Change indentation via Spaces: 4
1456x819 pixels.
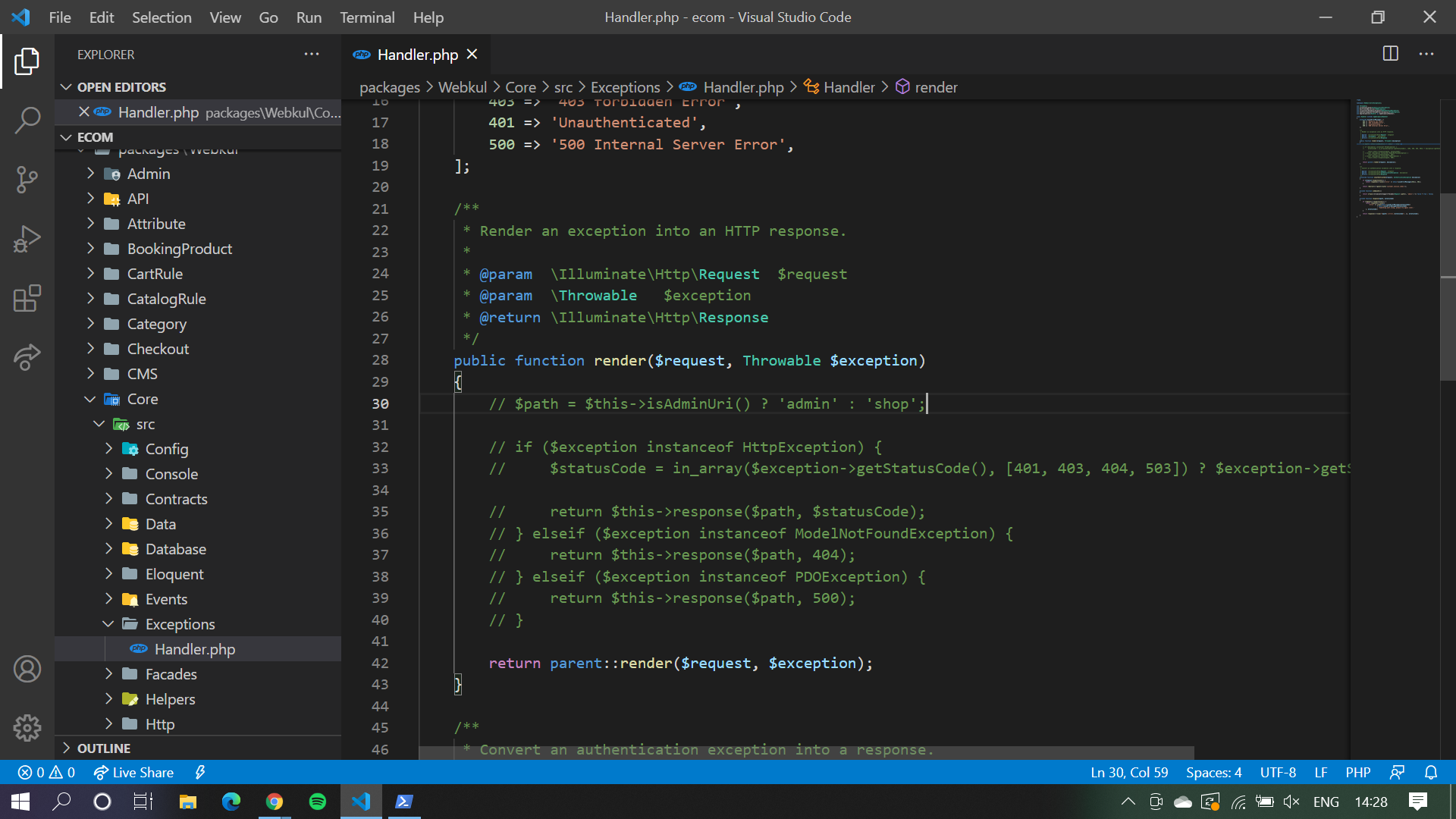tap(1213, 772)
